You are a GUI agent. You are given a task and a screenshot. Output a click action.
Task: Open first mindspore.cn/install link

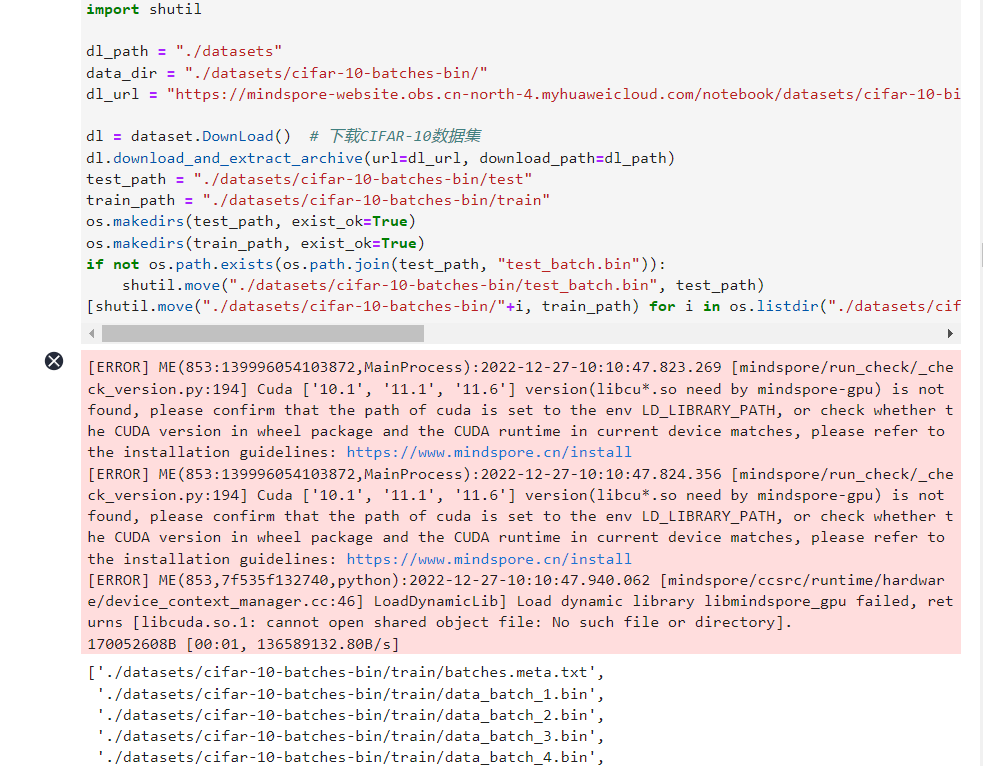click(x=488, y=453)
